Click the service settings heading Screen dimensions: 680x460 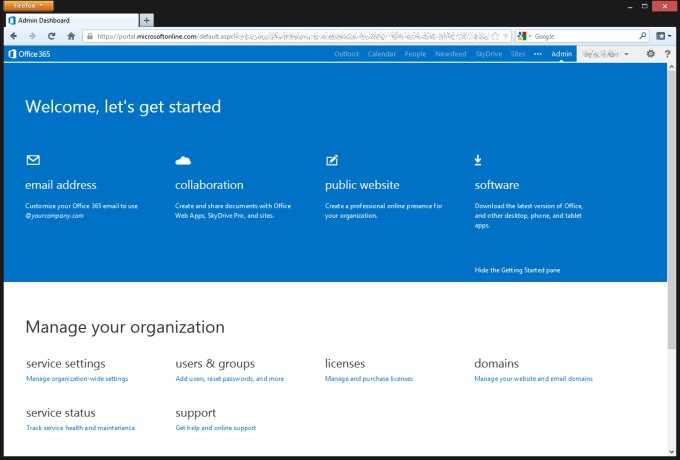(65, 363)
